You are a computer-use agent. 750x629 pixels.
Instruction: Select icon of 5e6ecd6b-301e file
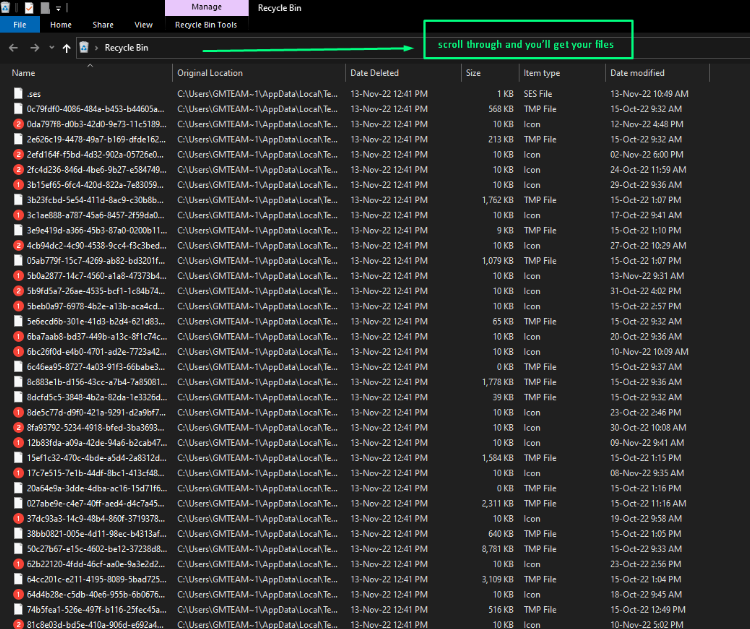pos(18,321)
